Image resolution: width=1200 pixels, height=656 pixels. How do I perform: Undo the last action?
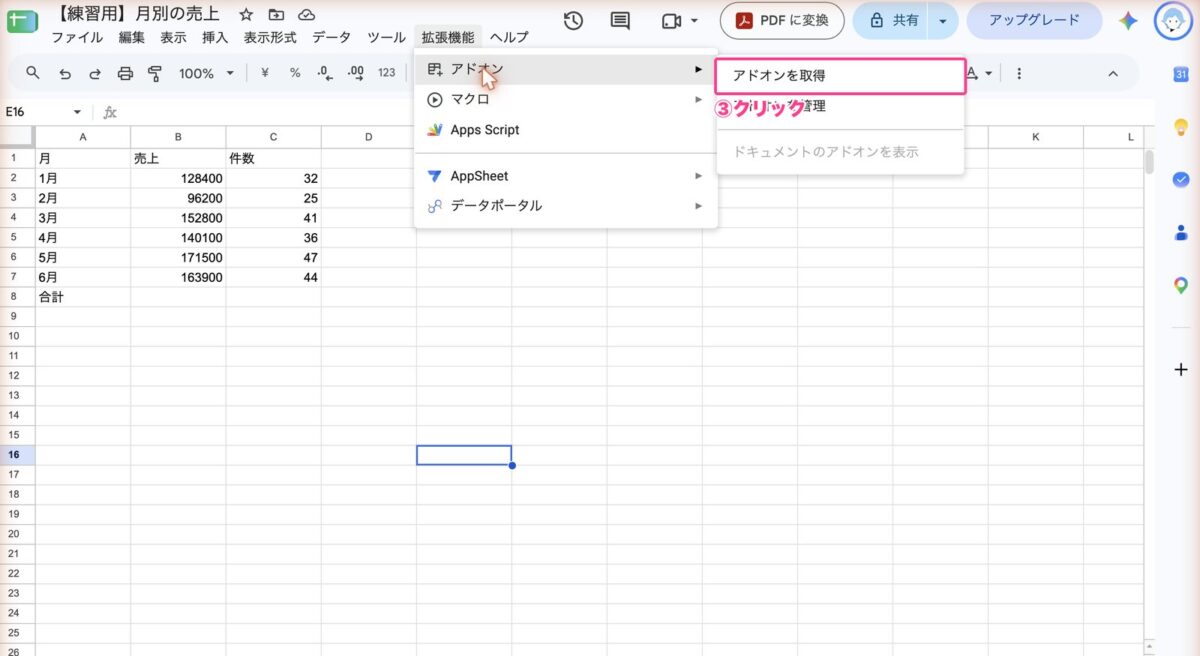(65, 73)
